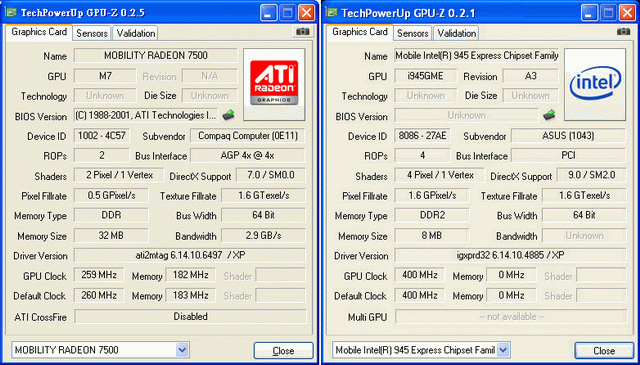
Task: Select Graphics Card tab in GPU-Z 0.2.1
Action: (x=360, y=32)
